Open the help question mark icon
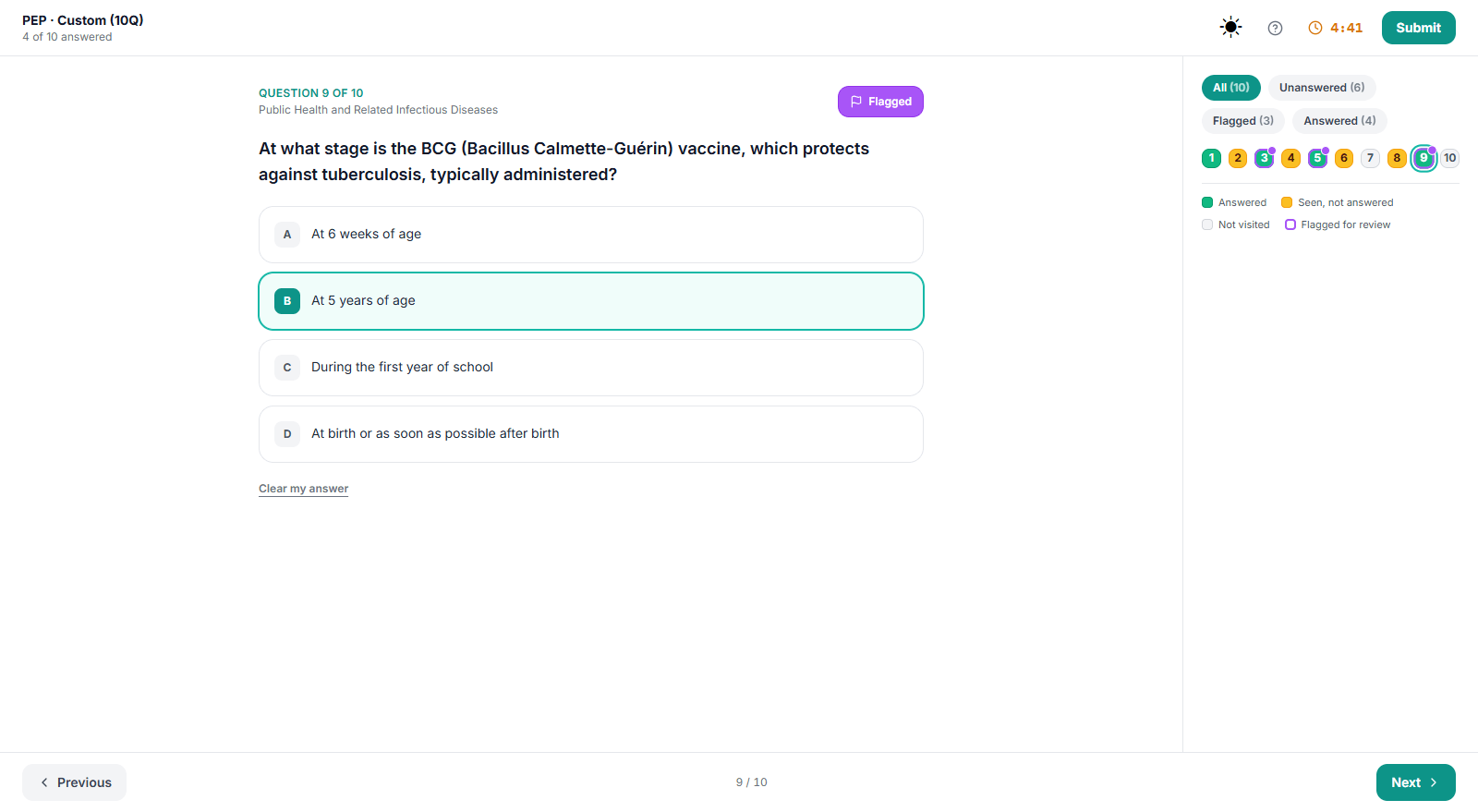Screen dimensions: 1478x812 coord(1275,28)
